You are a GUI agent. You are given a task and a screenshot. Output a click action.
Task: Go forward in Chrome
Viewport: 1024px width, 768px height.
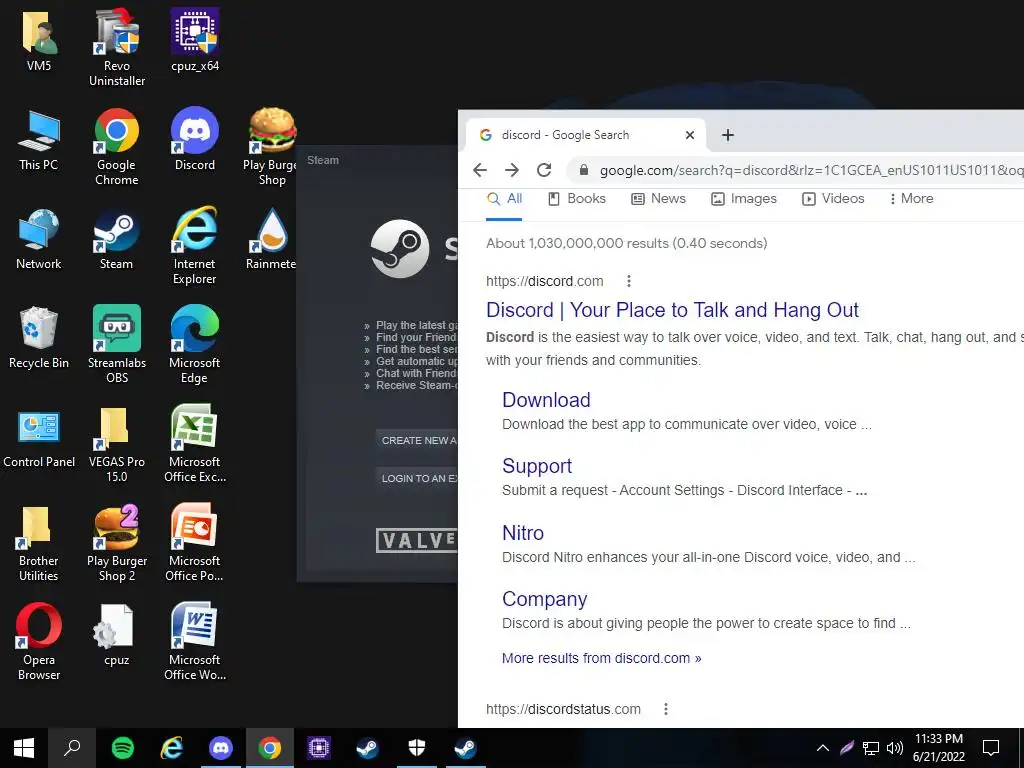pyautogui.click(x=512, y=170)
